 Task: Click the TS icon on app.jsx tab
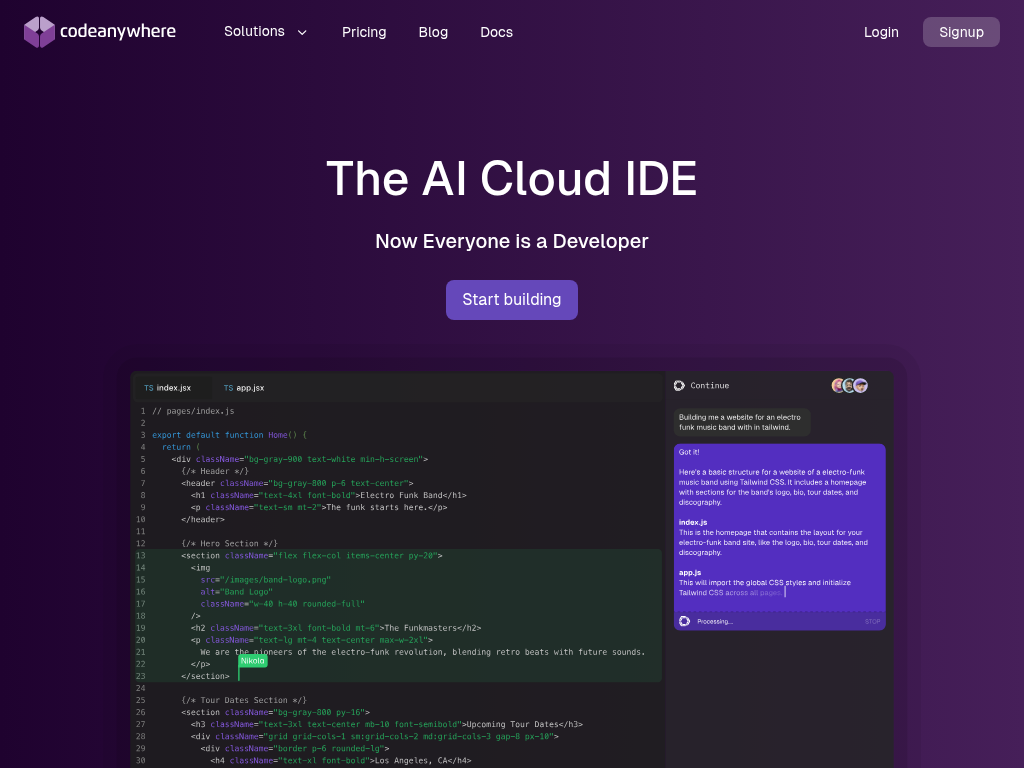(x=228, y=388)
